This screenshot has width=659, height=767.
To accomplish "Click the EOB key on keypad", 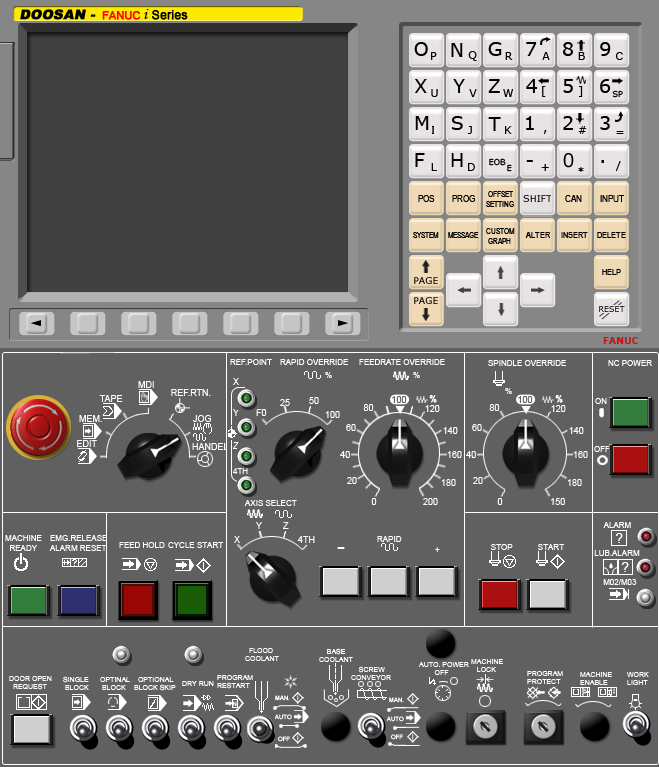I will point(500,161).
